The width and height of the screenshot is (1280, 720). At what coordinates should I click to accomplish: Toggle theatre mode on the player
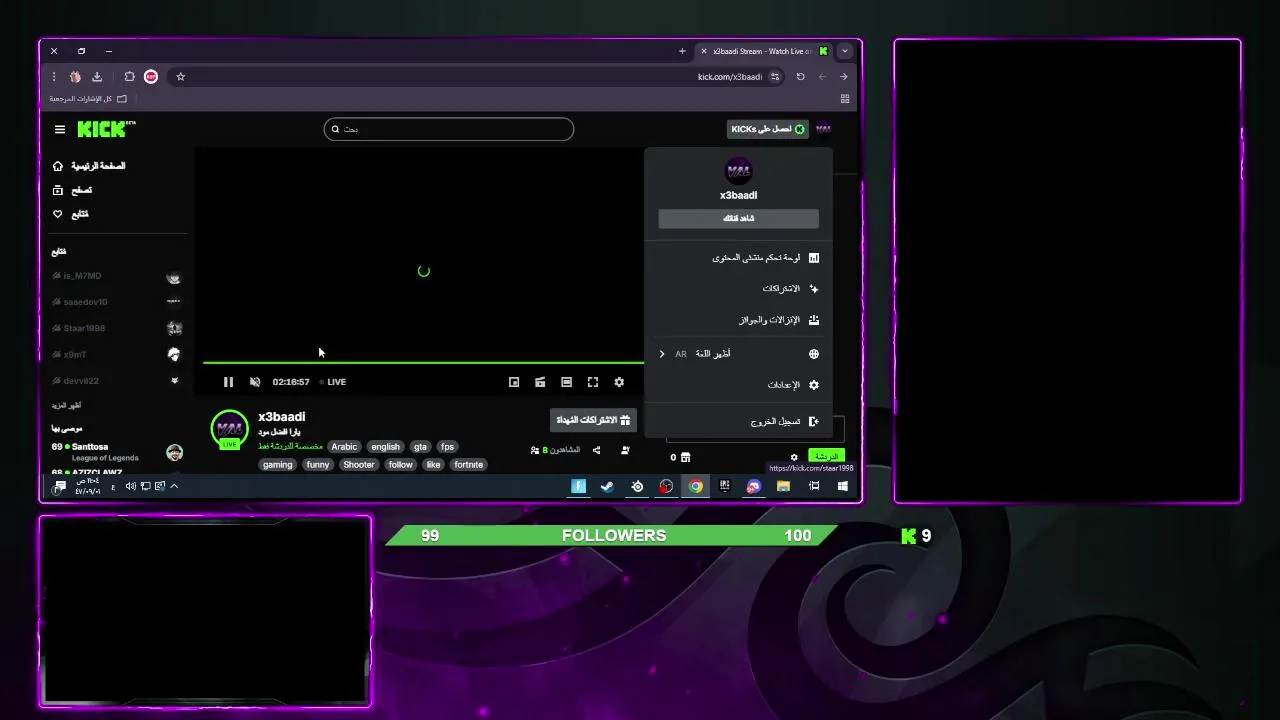(x=566, y=382)
